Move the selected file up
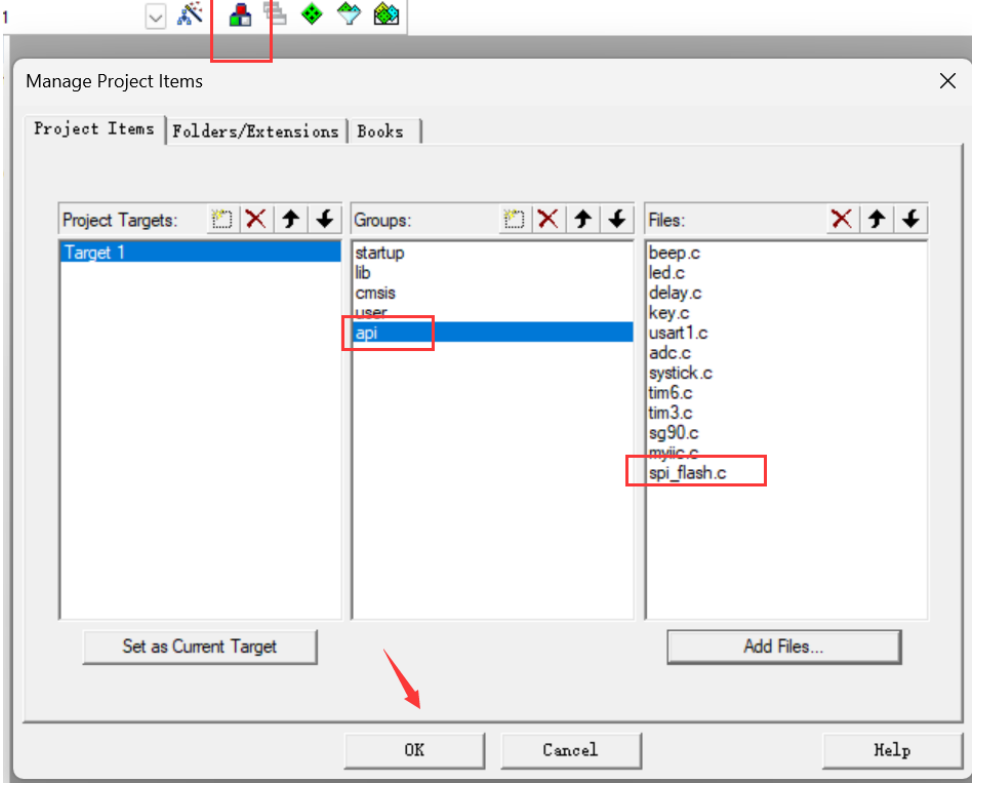 coord(876,220)
